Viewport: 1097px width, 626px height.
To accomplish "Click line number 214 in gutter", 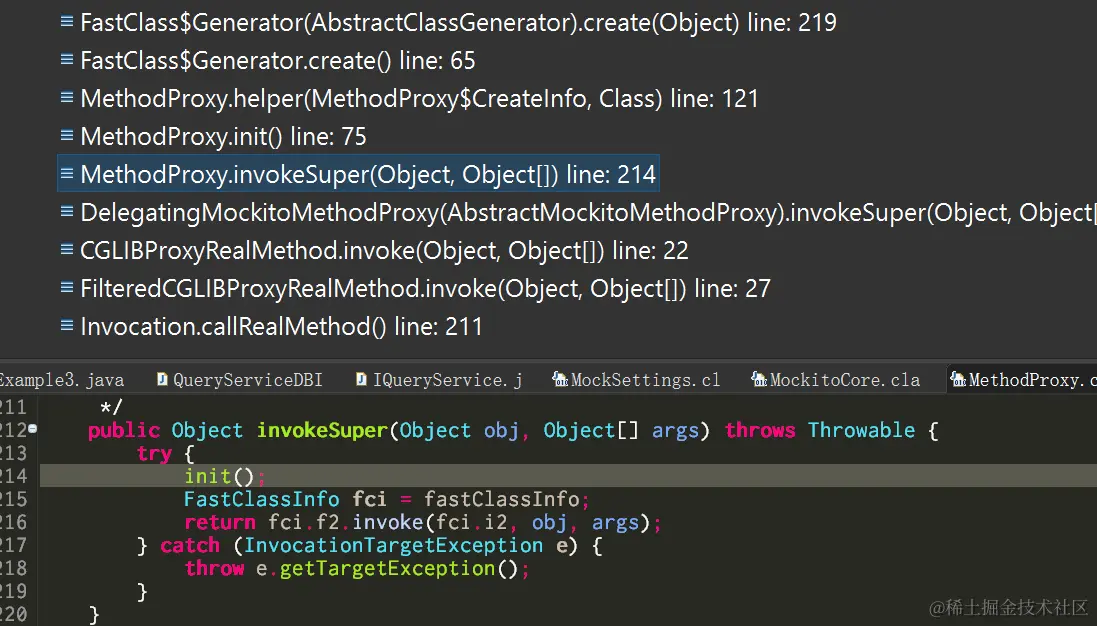I will tap(13, 476).
